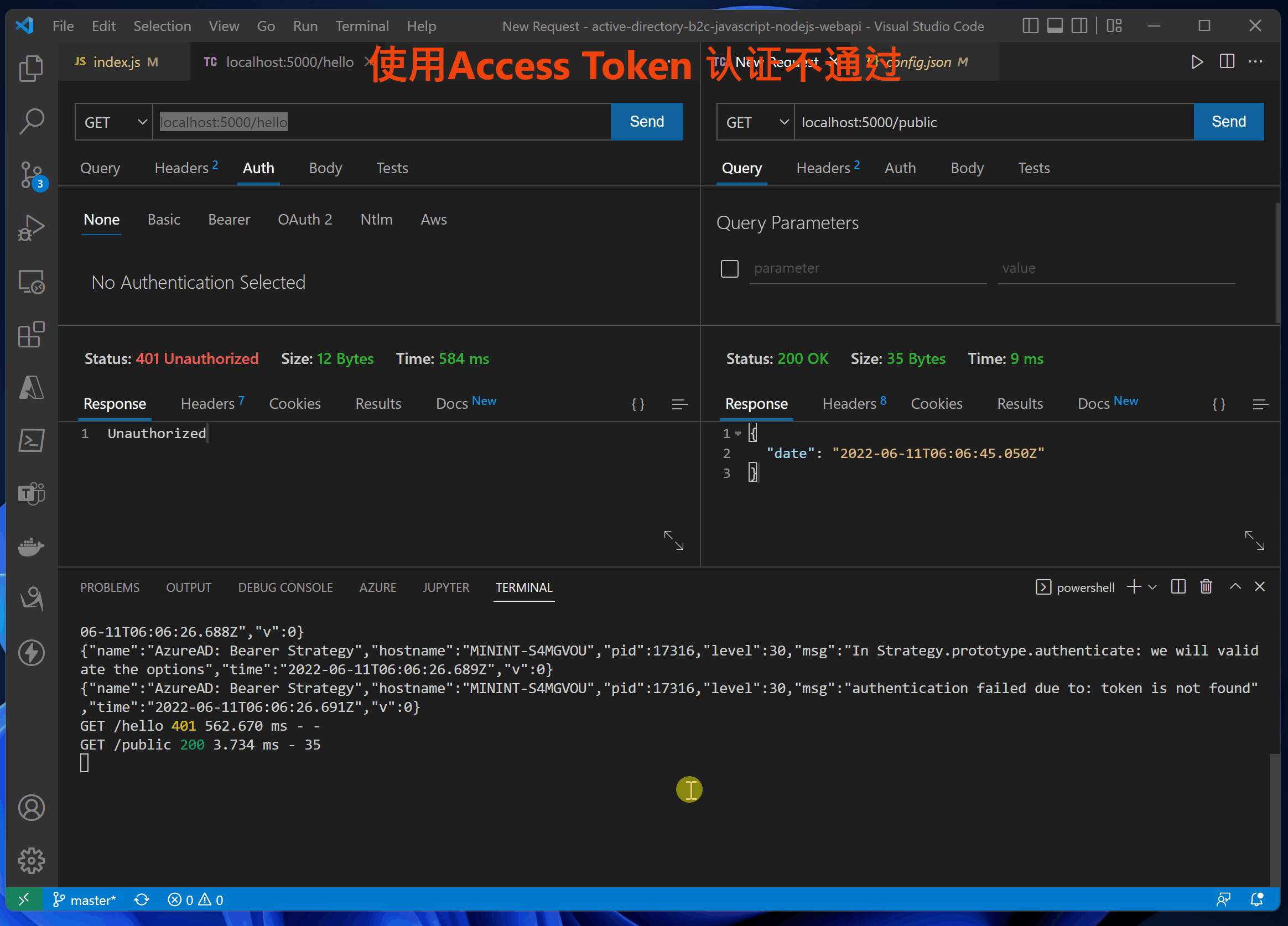This screenshot has width=1288, height=926.
Task: Open the Terminal menu
Action: 362,26
